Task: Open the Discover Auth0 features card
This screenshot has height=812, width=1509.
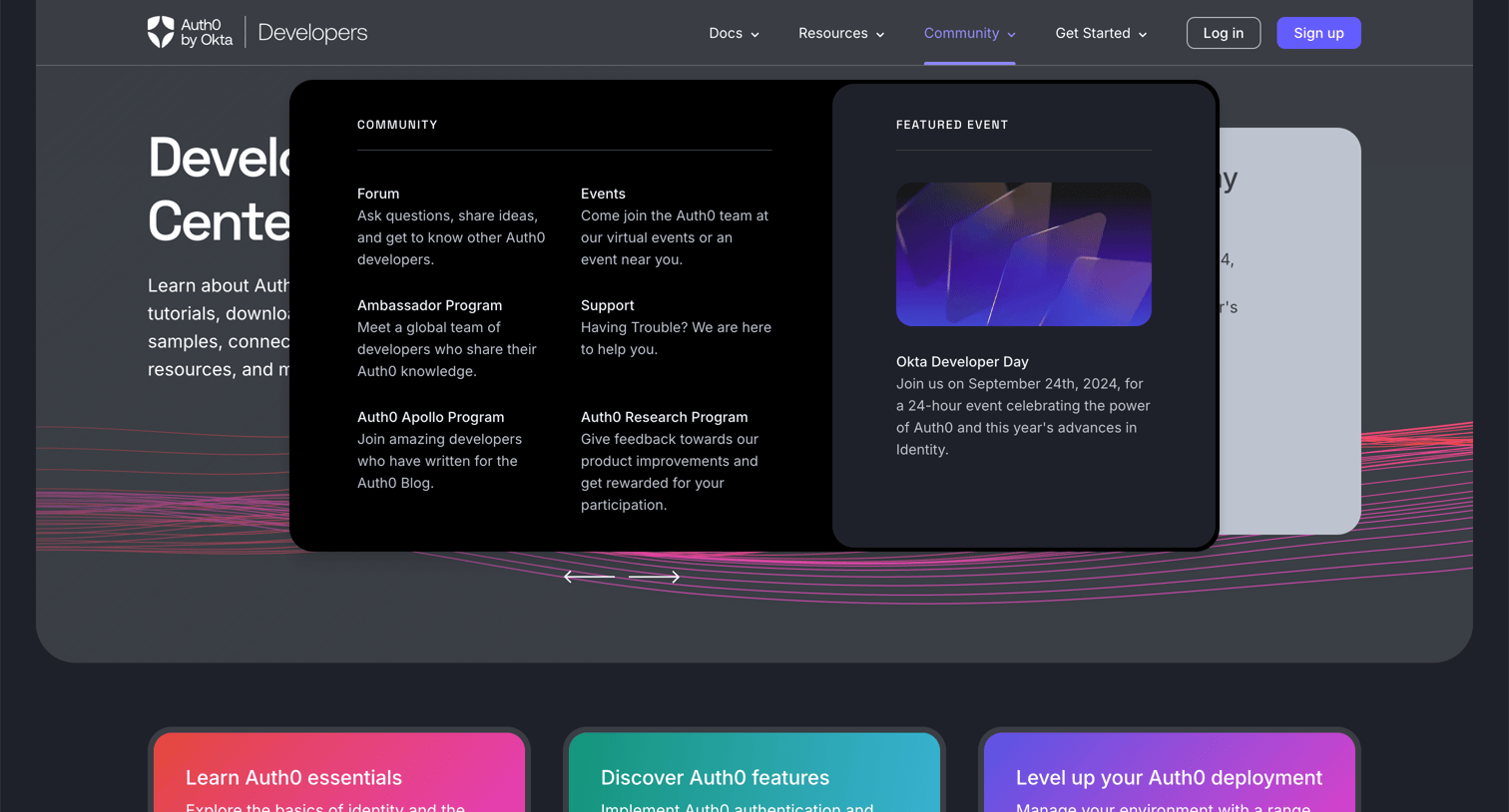Action: click(754, 772)
